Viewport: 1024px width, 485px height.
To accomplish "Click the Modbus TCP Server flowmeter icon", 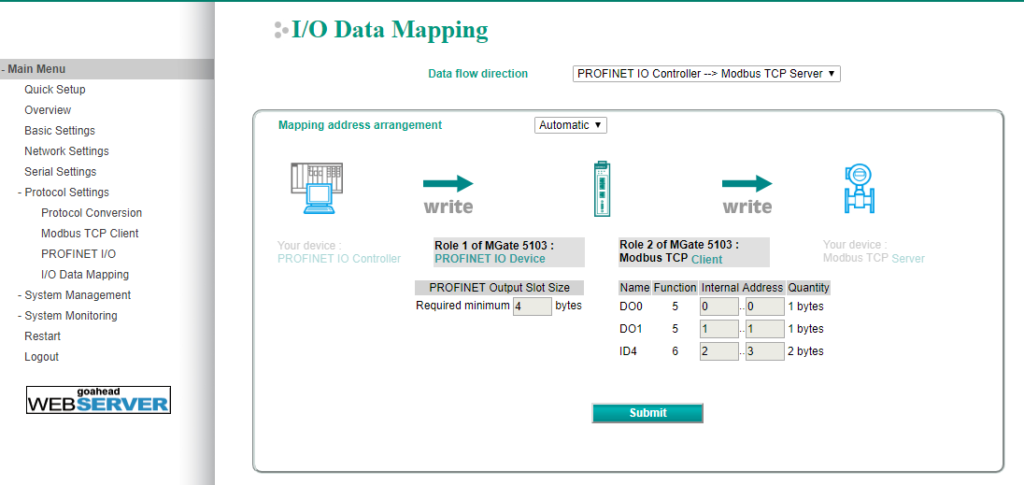I will pos(857,188).
